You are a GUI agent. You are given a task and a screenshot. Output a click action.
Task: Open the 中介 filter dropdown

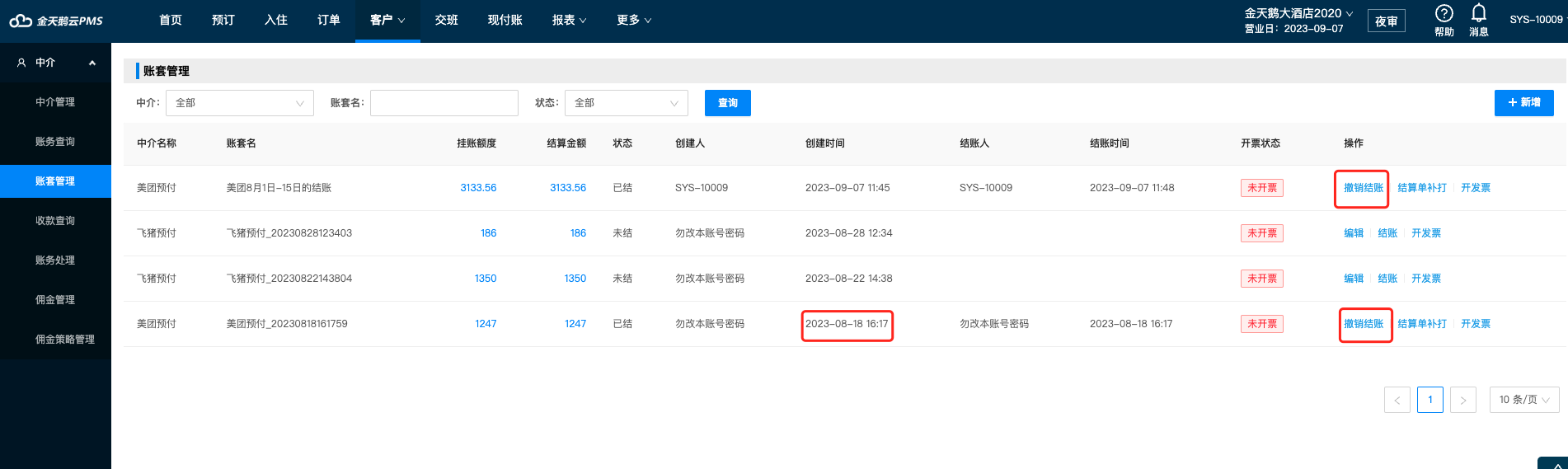click(x=240, y=103)
